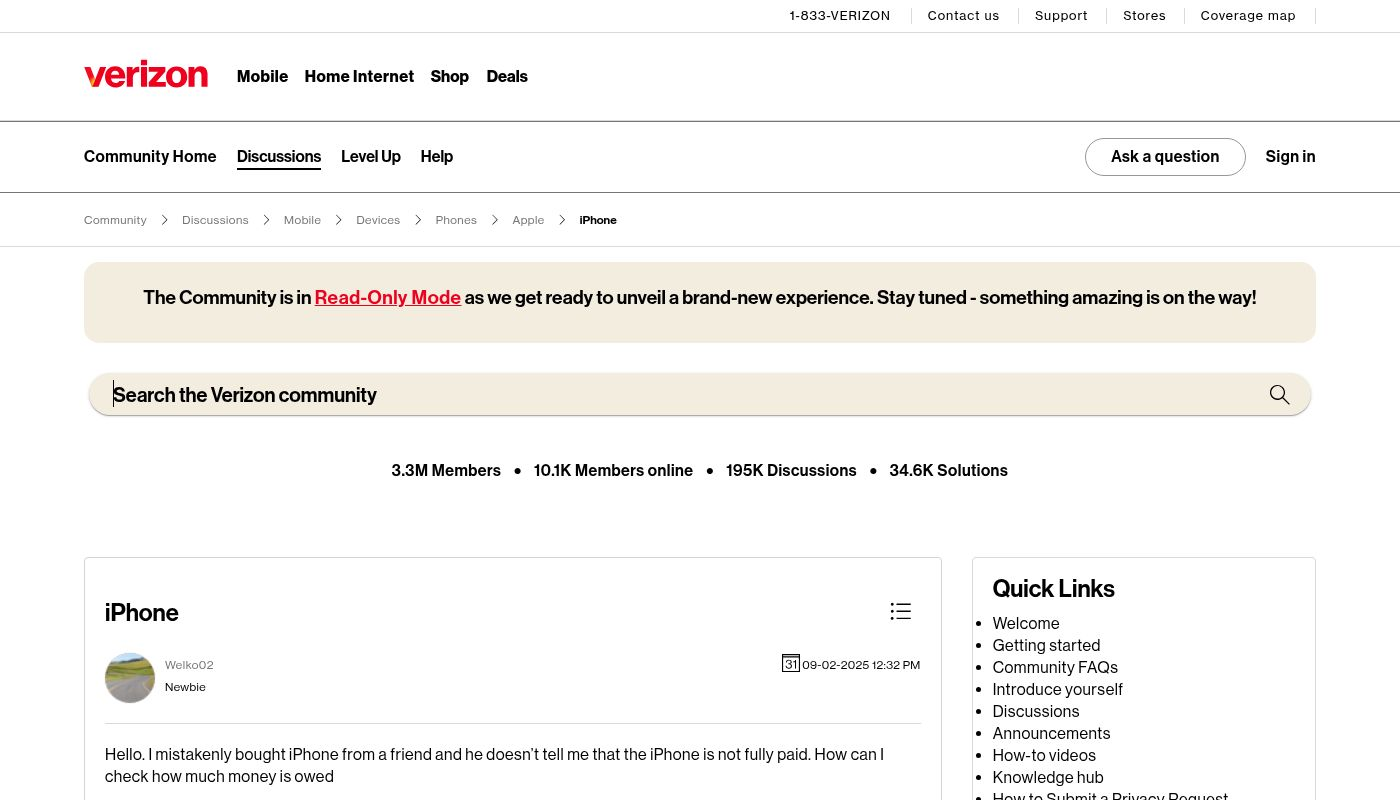Click the Sign in link

coord(1290,157)
